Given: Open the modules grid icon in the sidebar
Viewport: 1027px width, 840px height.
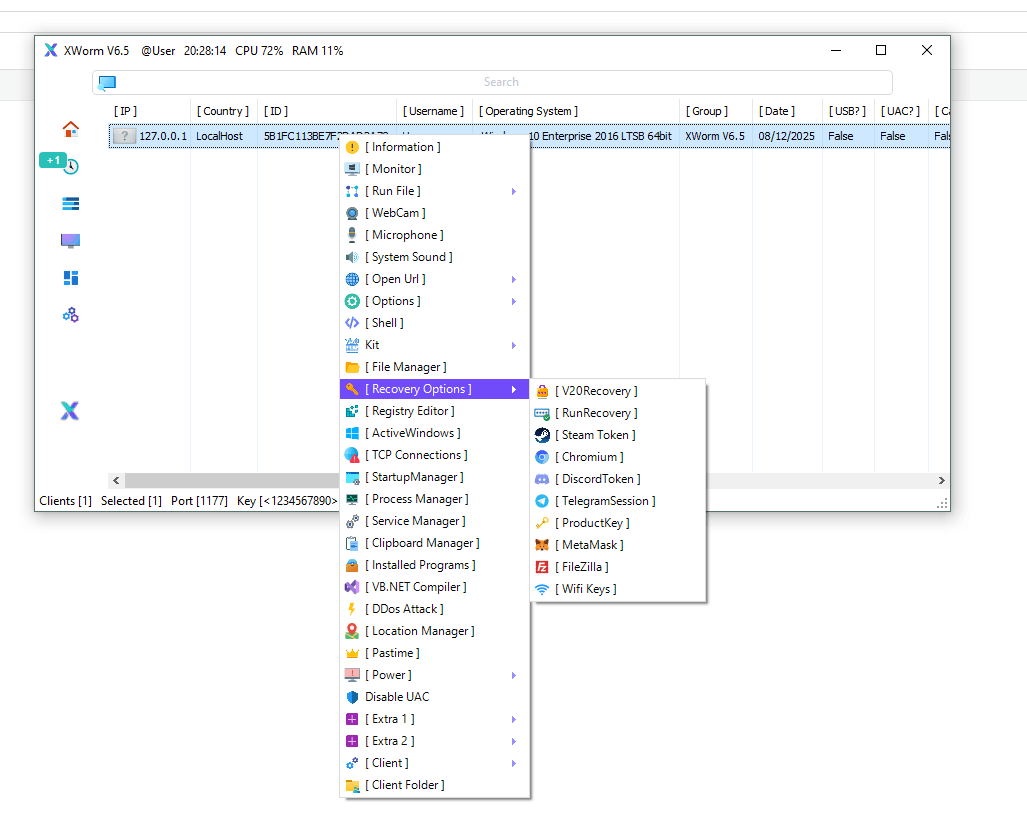Looking at the screenshot, I should pos(69,278).
